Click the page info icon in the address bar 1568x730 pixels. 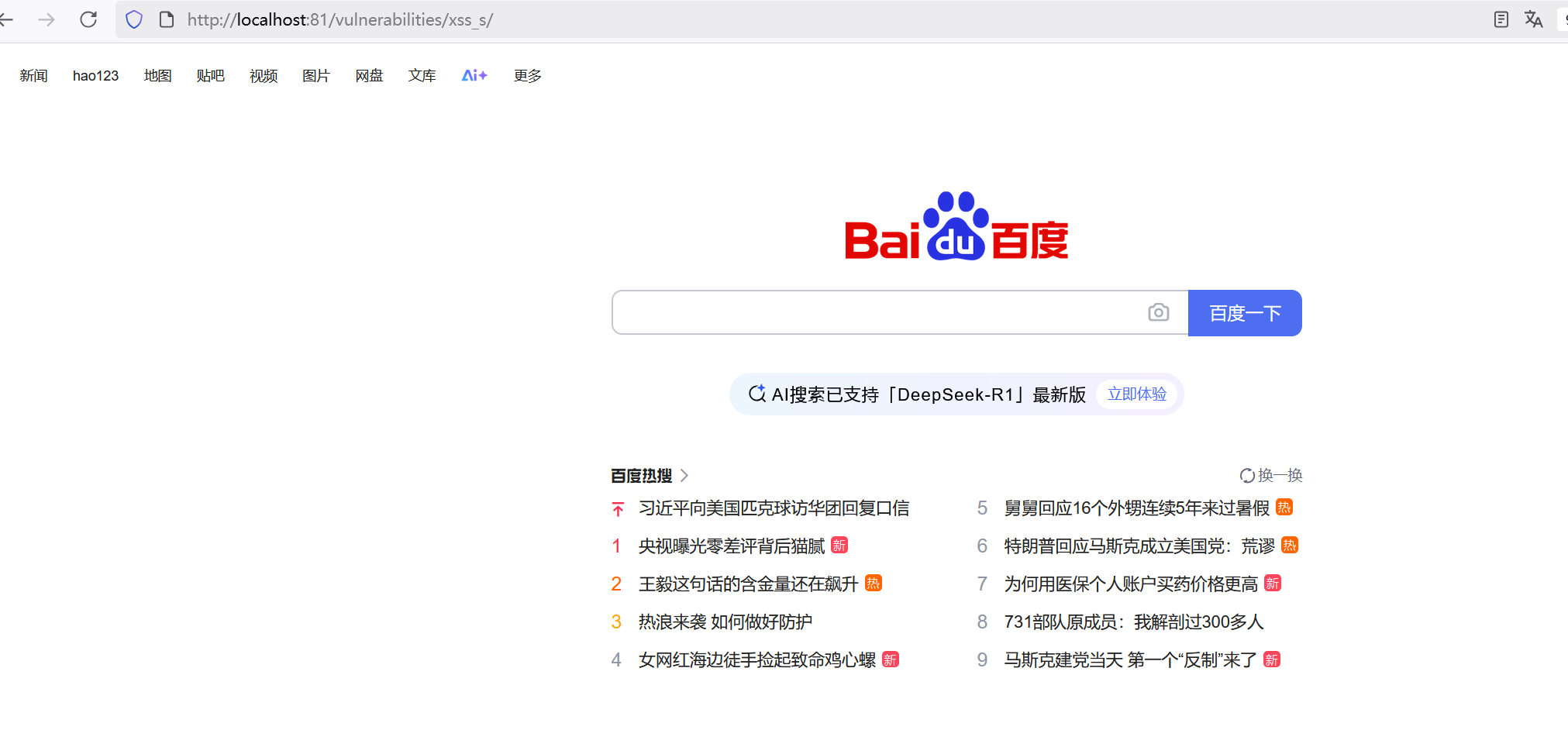click(166, 19)
